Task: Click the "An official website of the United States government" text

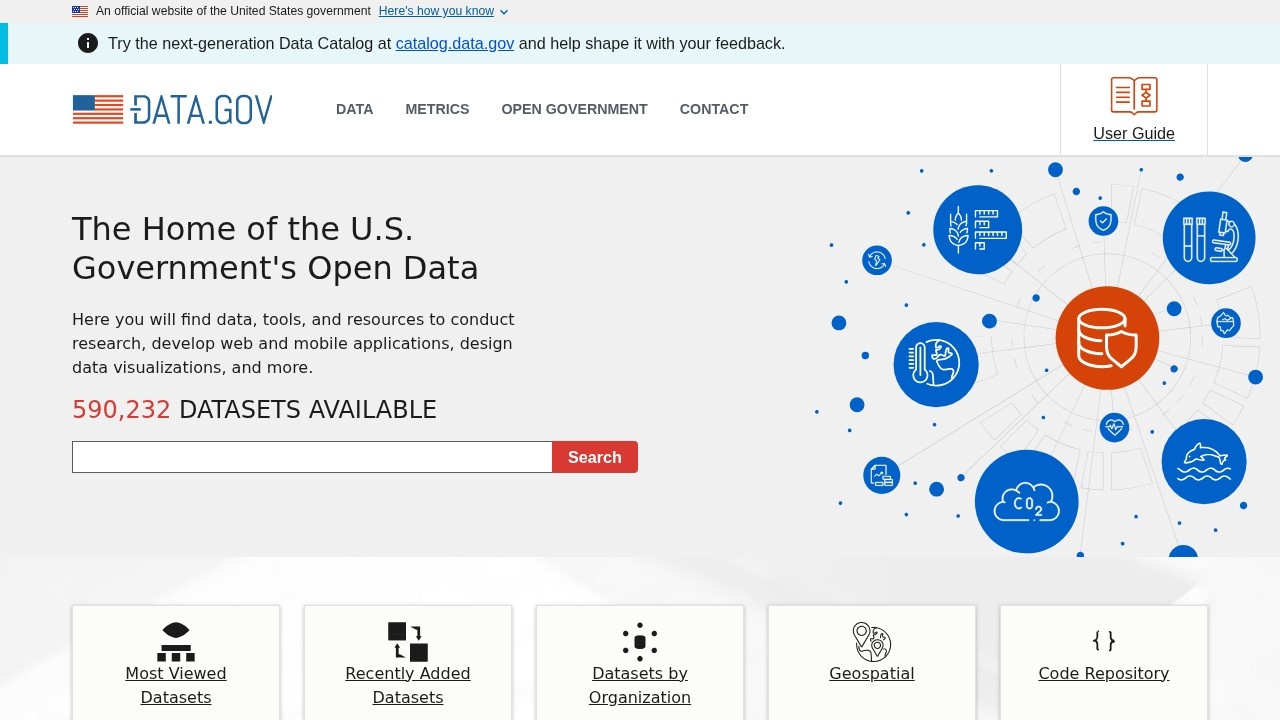Action: [x=233, y=11]
